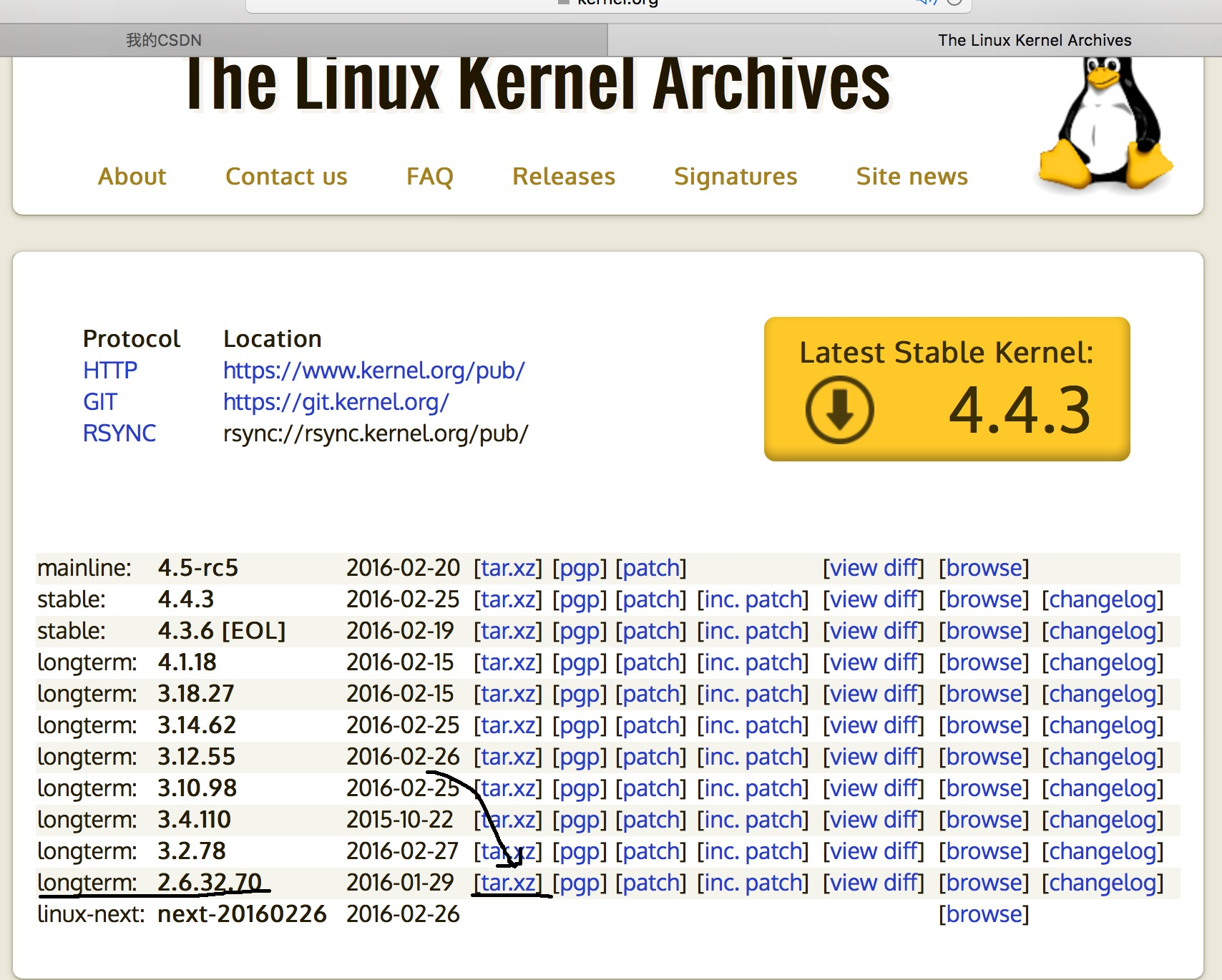Select the version text 4.3.6 [EOL]

222,631
